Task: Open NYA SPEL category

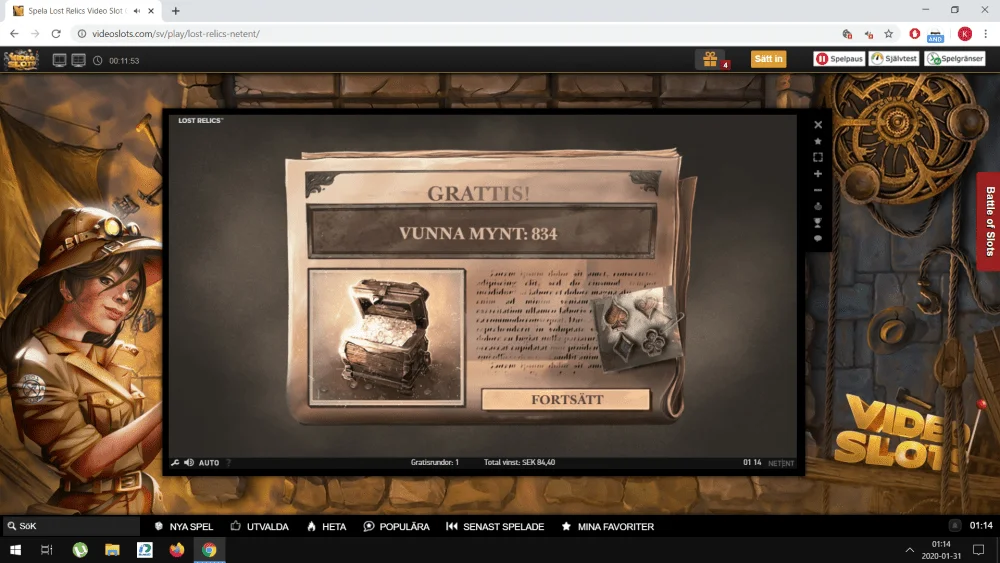Action: [184, 527]
